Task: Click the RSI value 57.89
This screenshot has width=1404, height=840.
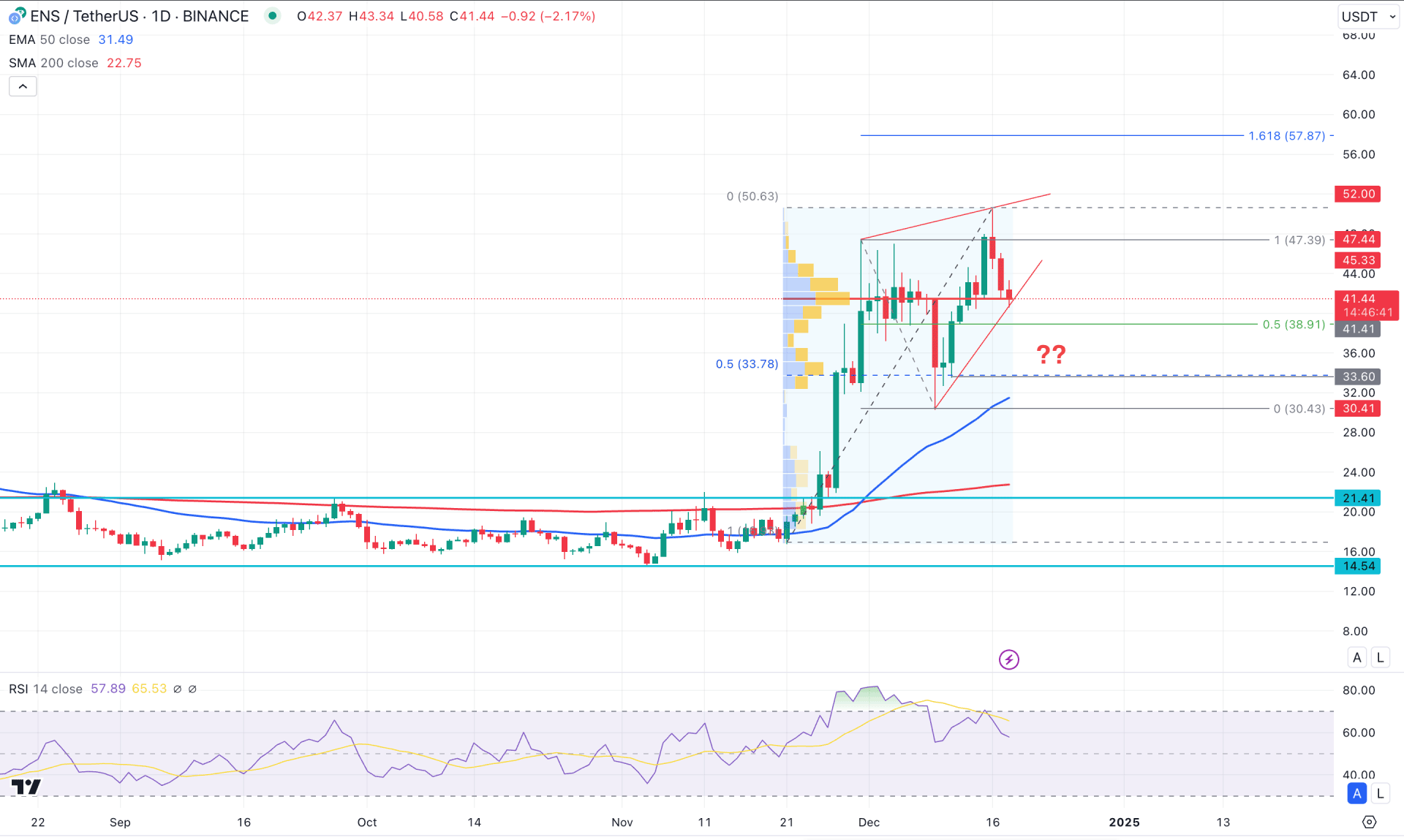Action: pos(108,689)
